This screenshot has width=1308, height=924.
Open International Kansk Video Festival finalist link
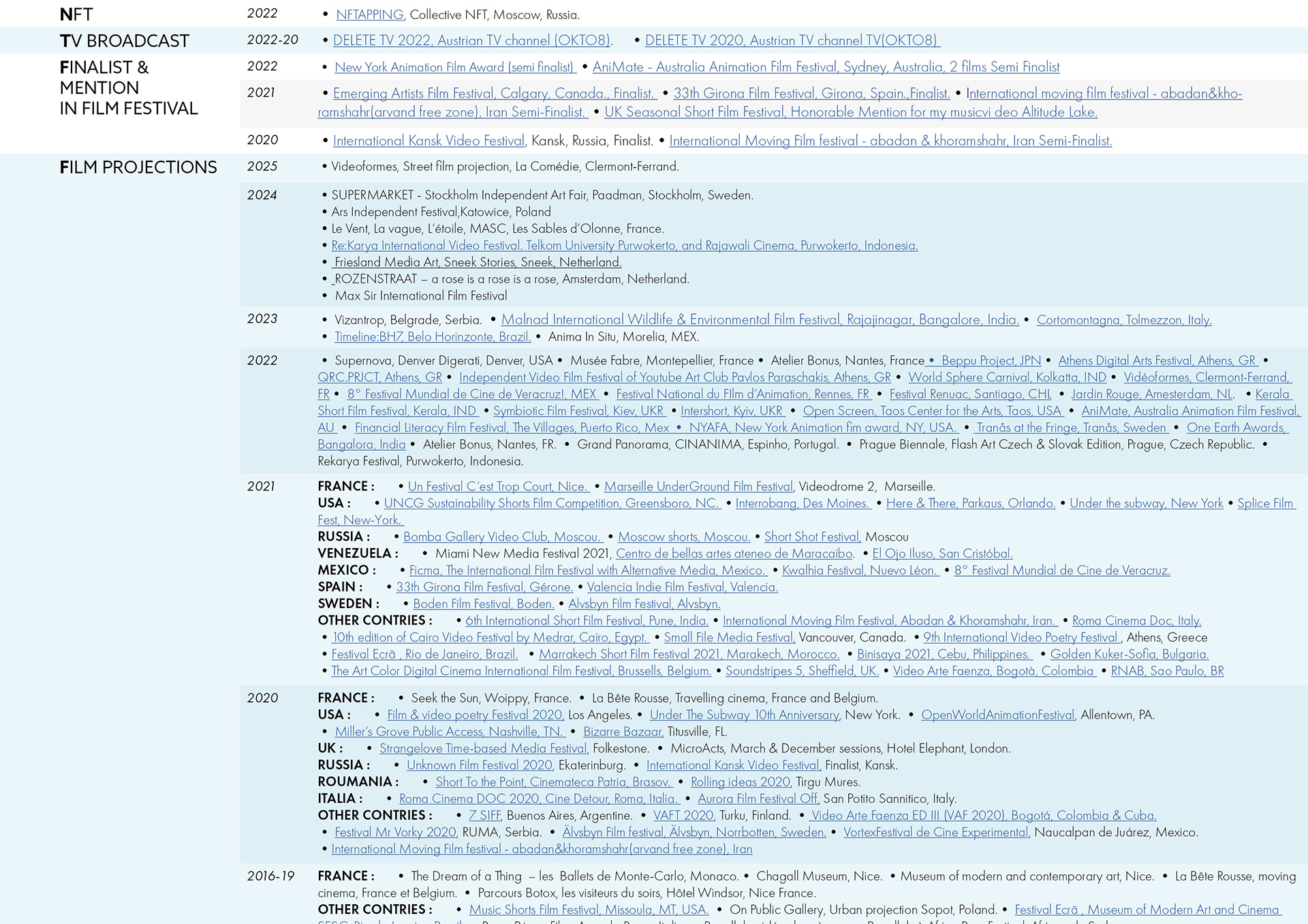click(x=429, y=140)
